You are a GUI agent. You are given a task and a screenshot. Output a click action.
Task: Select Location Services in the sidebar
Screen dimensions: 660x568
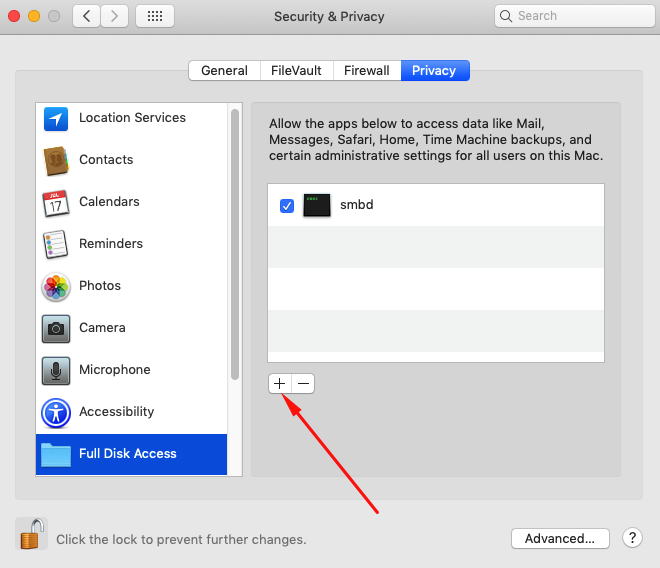[131, 118]
